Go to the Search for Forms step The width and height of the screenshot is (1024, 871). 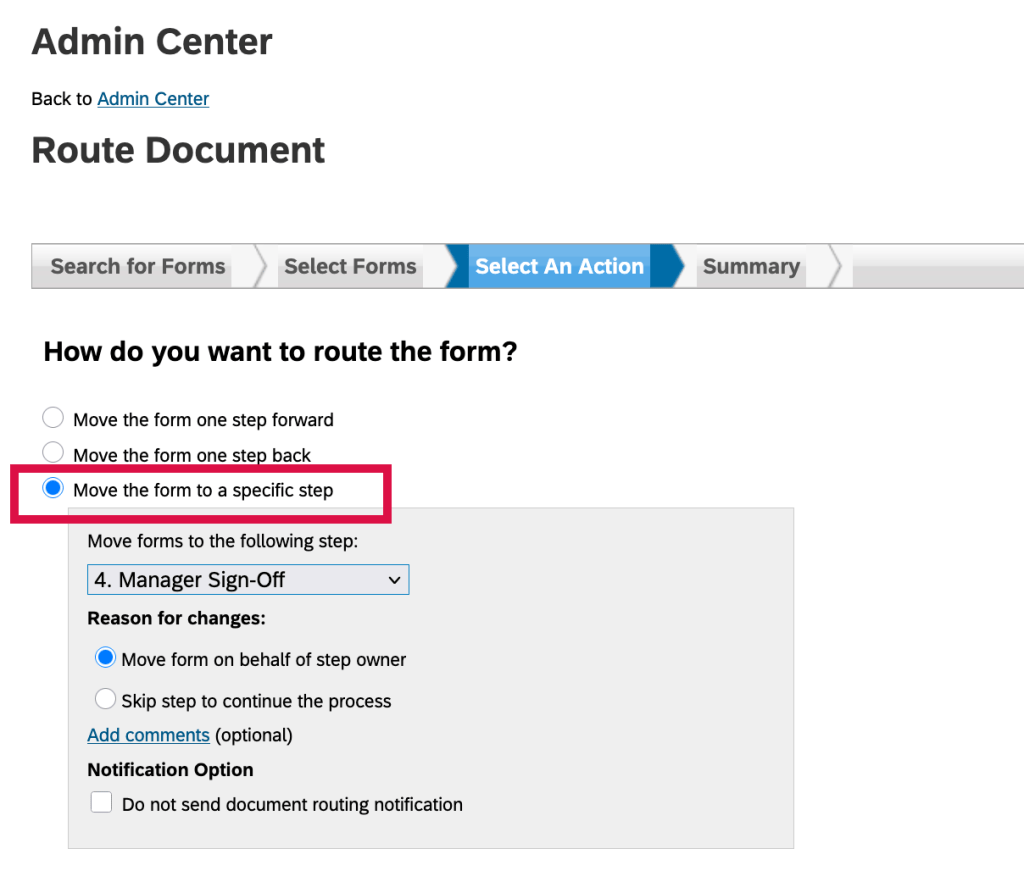(x=138, y=266)
